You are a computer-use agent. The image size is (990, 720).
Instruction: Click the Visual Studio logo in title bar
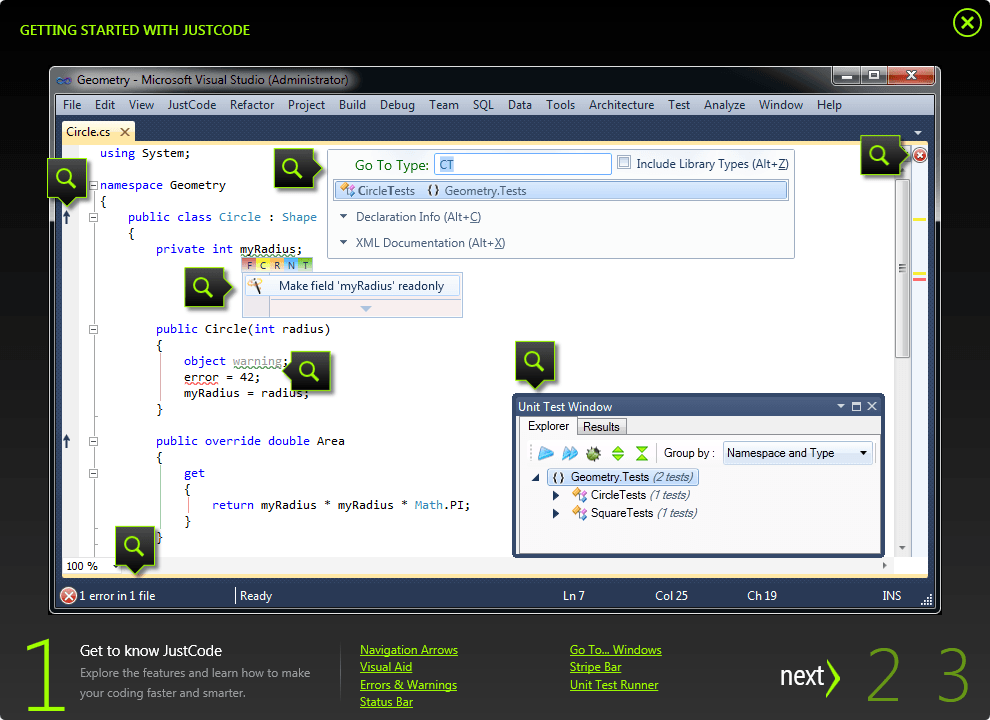tap(64, 80)
